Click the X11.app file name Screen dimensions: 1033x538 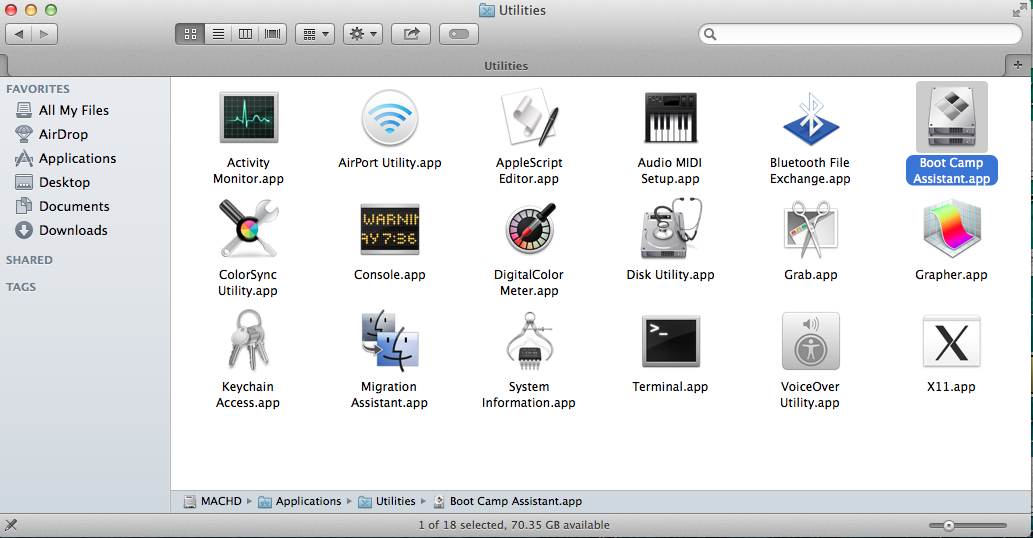click(x=951, y=387)
